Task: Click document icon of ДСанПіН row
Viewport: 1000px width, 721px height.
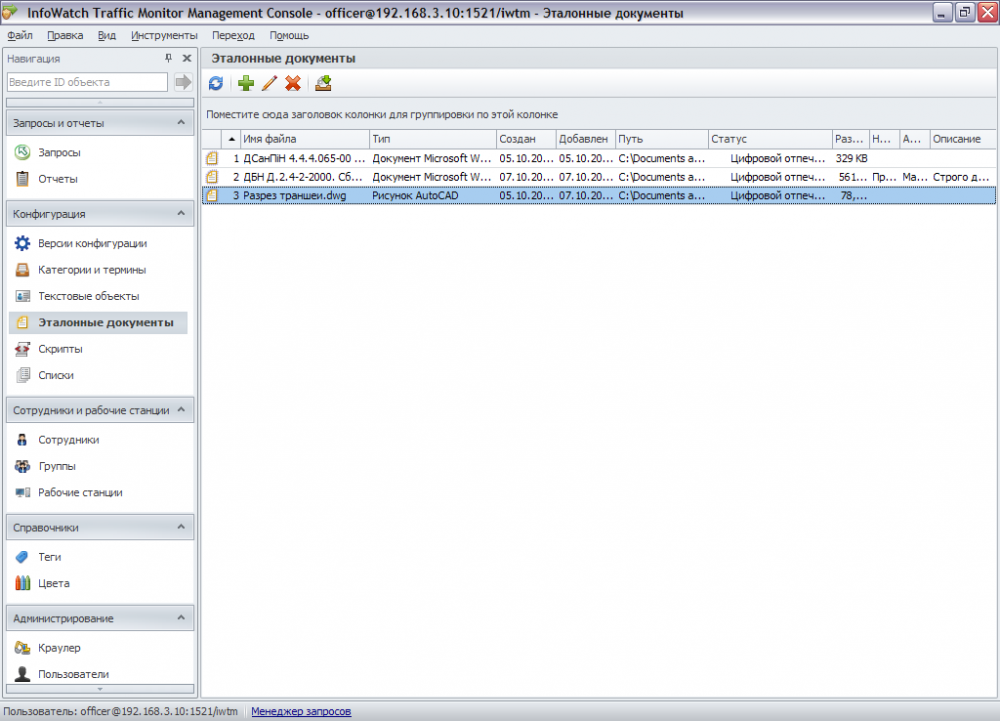Action: coord(212,158)
